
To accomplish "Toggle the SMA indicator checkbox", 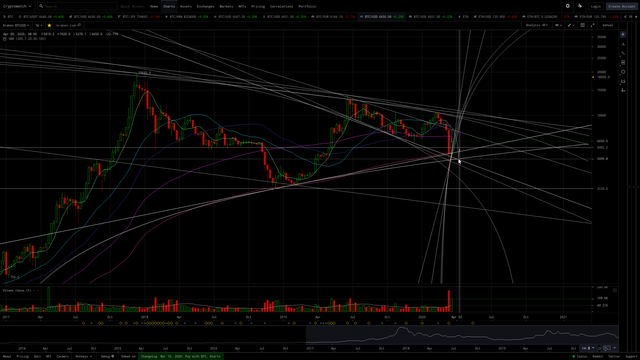I will tap(4, 39).
